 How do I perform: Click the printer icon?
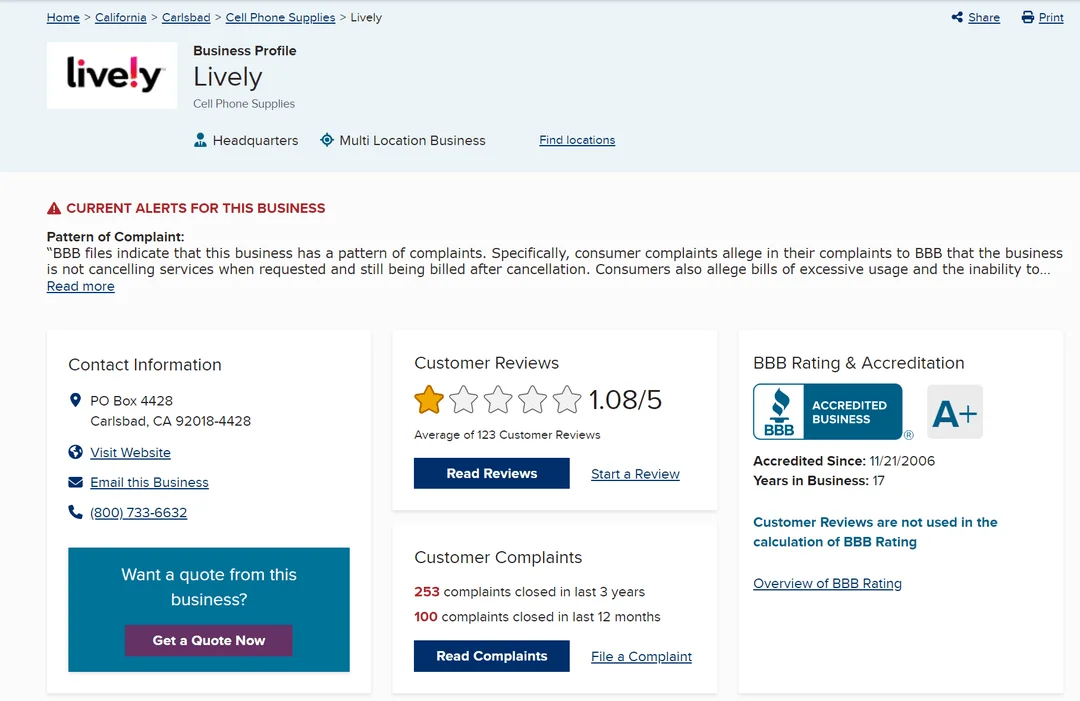(x=1028, y=17)
